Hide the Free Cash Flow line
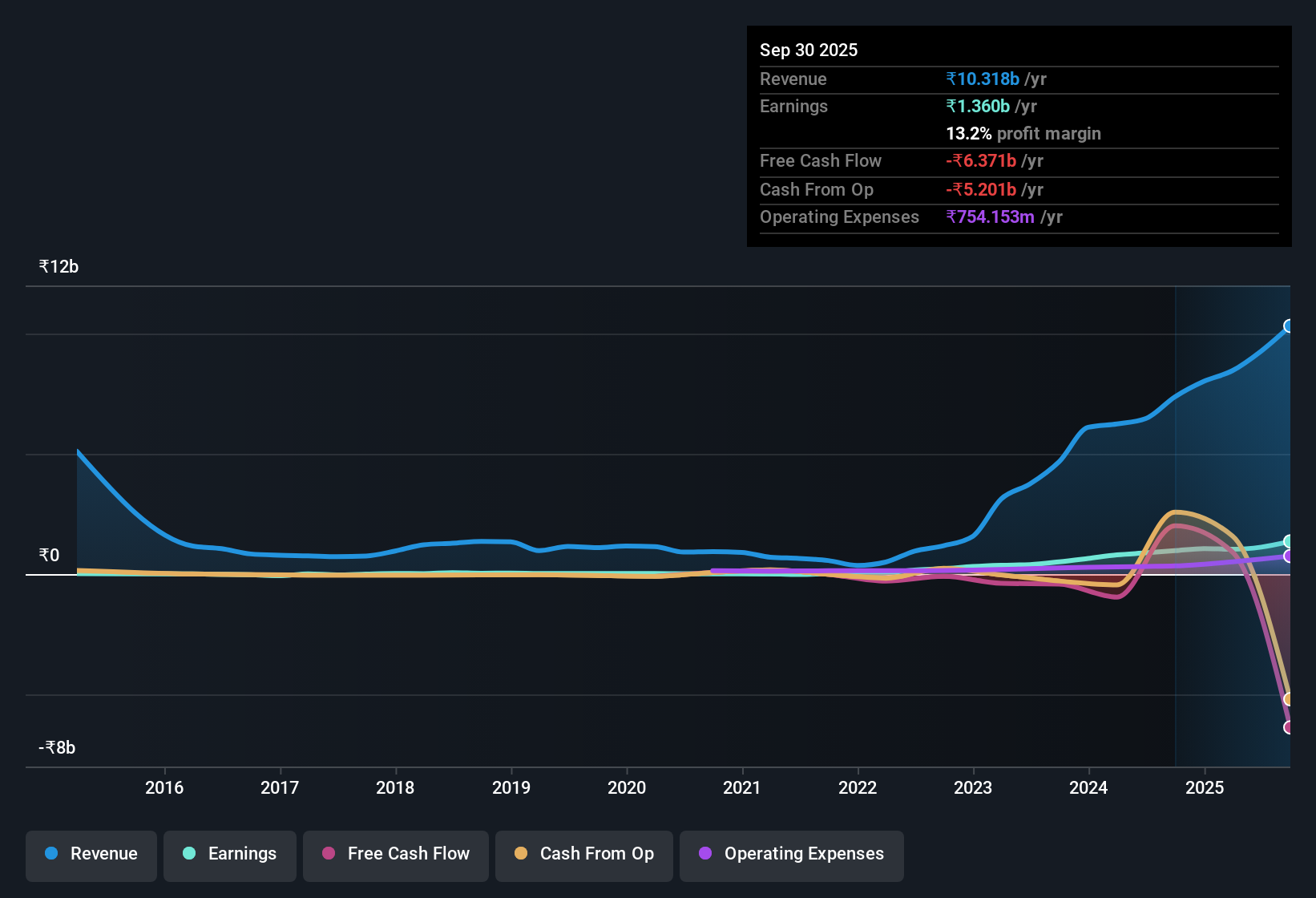This screenshot has width=1316, height=898. (x=395, y=855)
